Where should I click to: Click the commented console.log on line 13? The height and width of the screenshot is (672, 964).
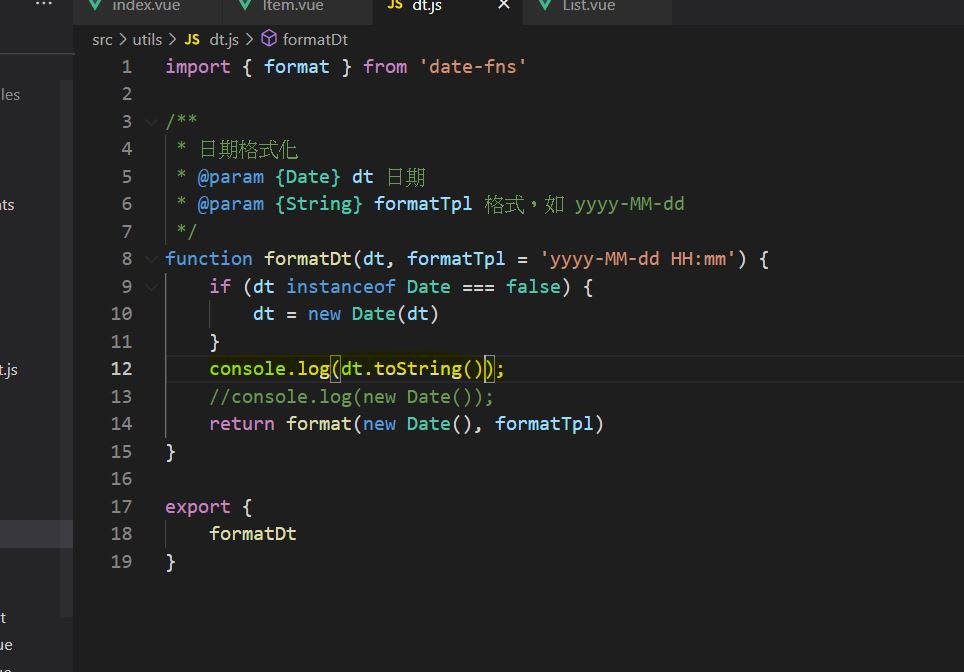coord(351,397)
